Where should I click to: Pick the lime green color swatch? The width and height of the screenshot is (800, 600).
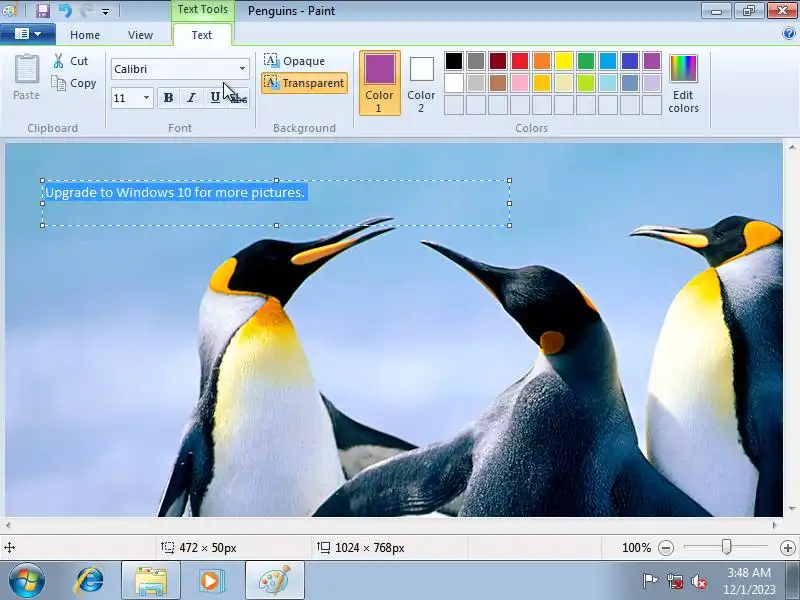point(586,83)
